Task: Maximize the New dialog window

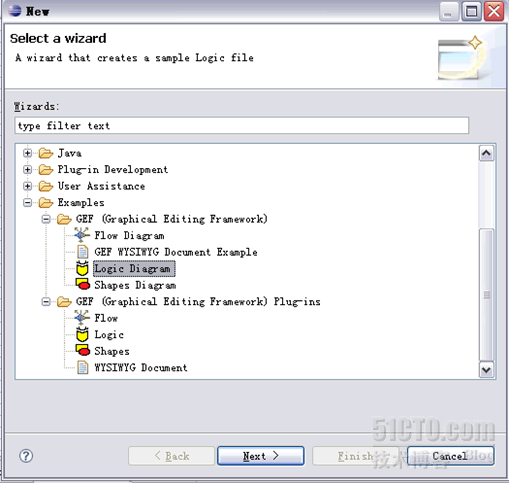Action: tap(471, 12)
